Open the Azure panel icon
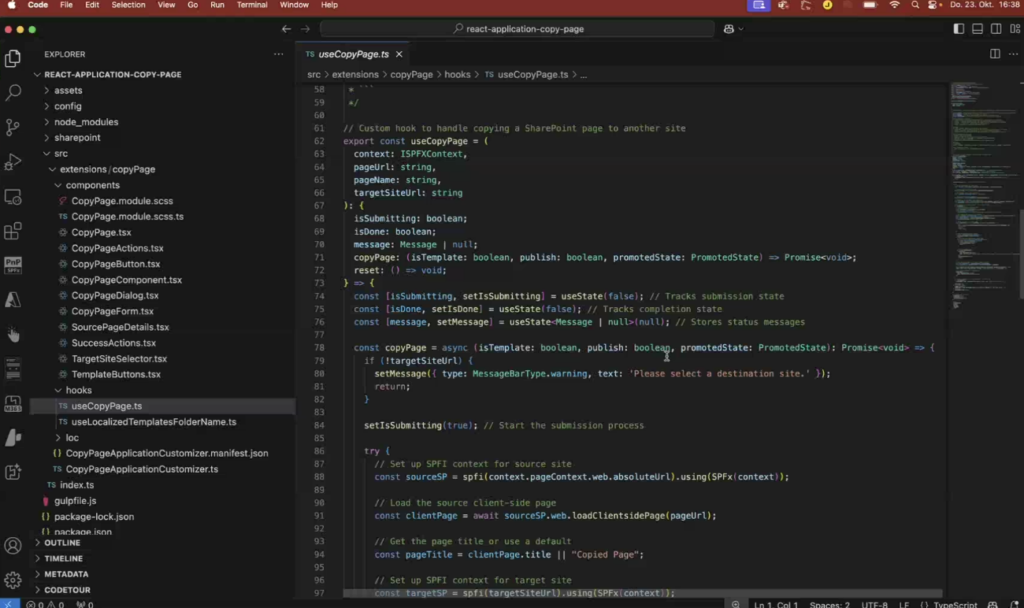This screenshot has width=1024, height=608. pos(13,299)
